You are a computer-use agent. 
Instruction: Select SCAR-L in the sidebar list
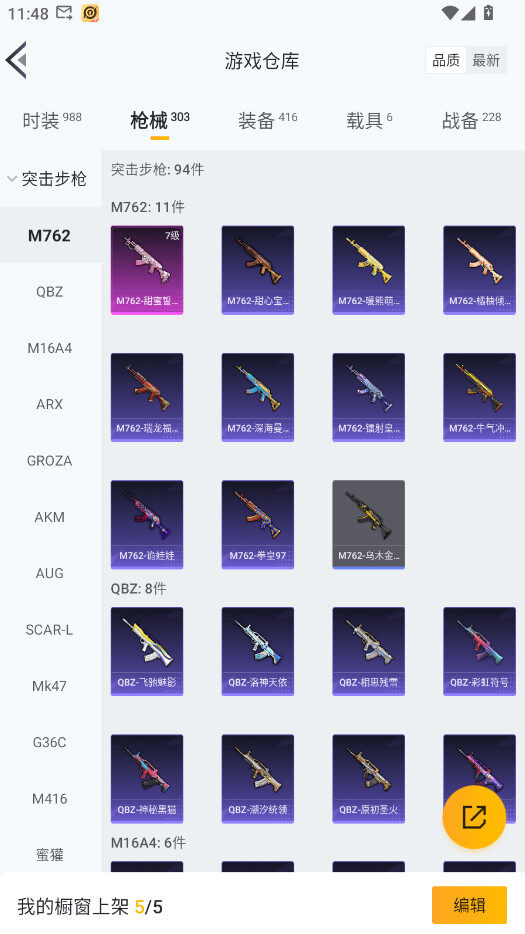tap(49, 630)
